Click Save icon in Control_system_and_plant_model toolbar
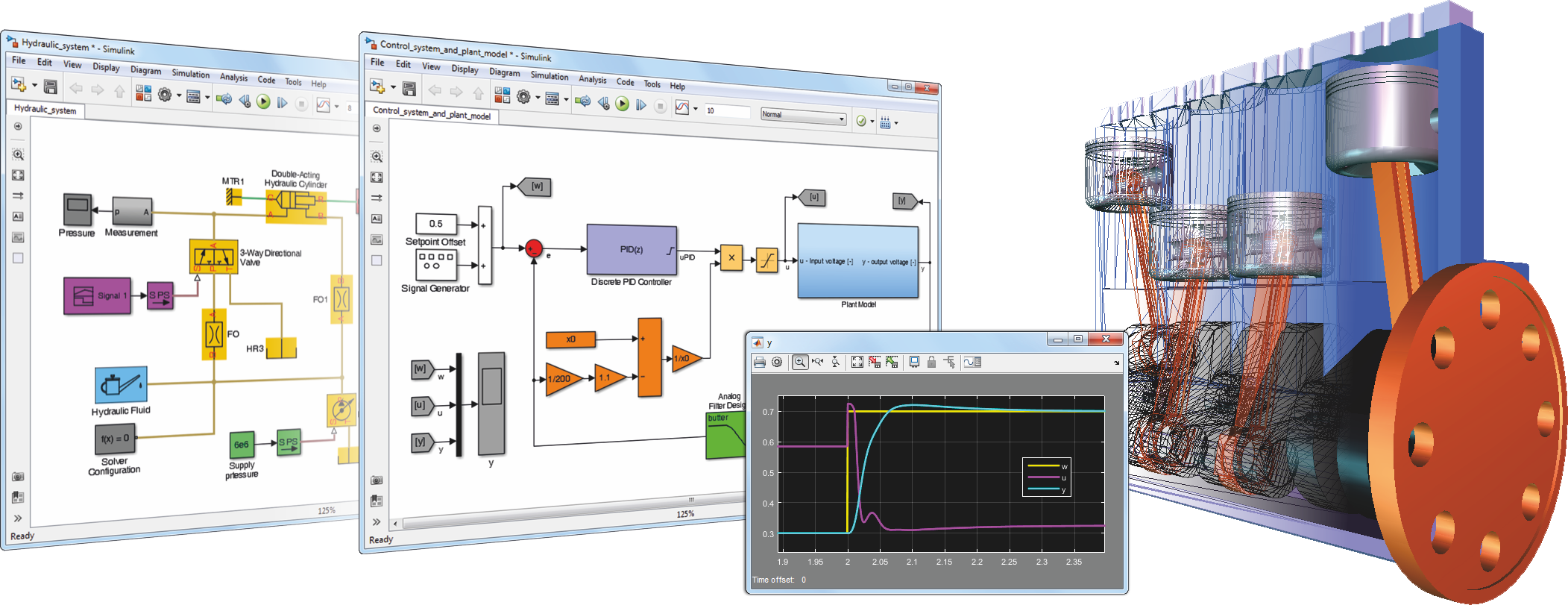Viewport: 1568px width, 605px height. pyautogui.click(x=409, y=89)
